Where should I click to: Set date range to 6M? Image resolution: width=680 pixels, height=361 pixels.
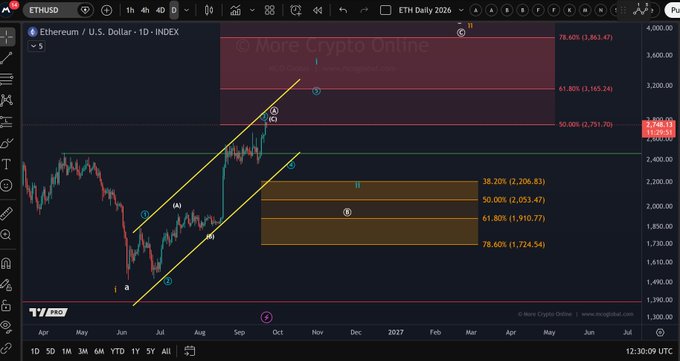99,351
